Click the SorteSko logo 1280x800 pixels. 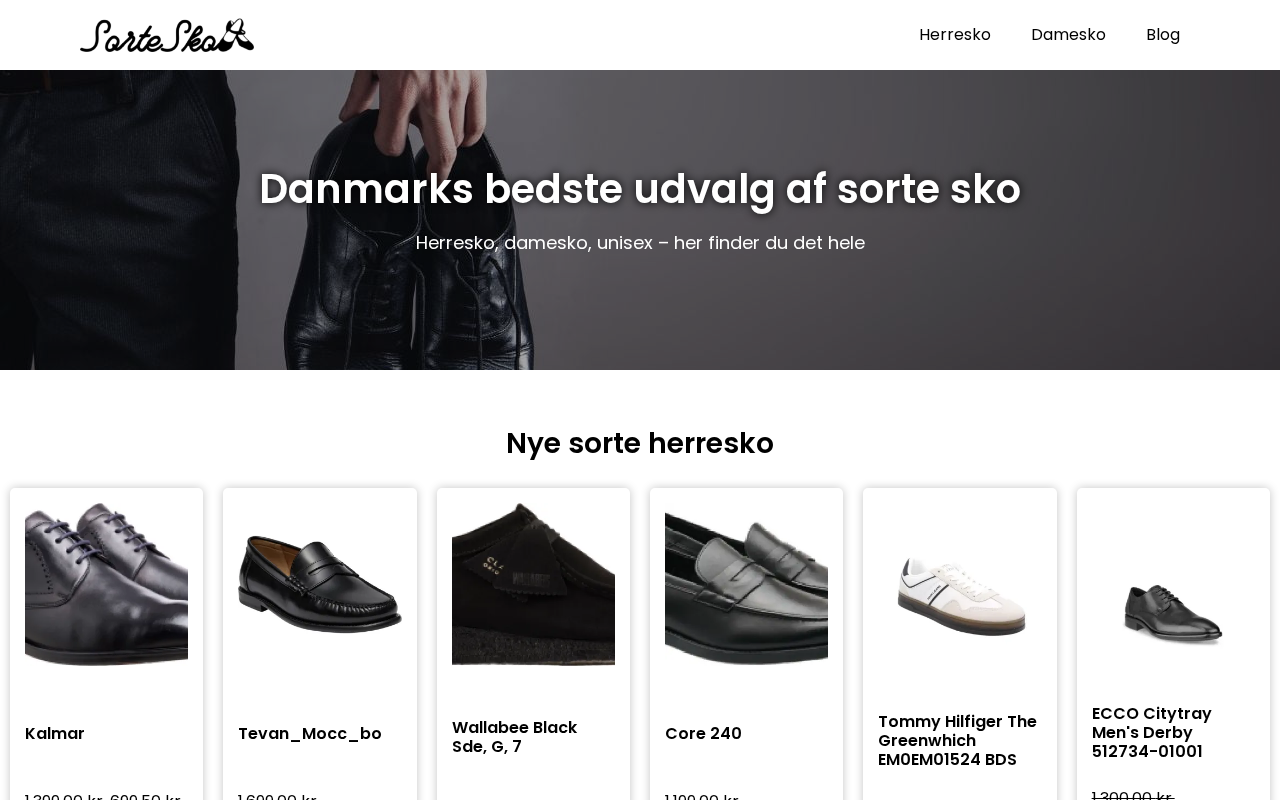(167, 35)
